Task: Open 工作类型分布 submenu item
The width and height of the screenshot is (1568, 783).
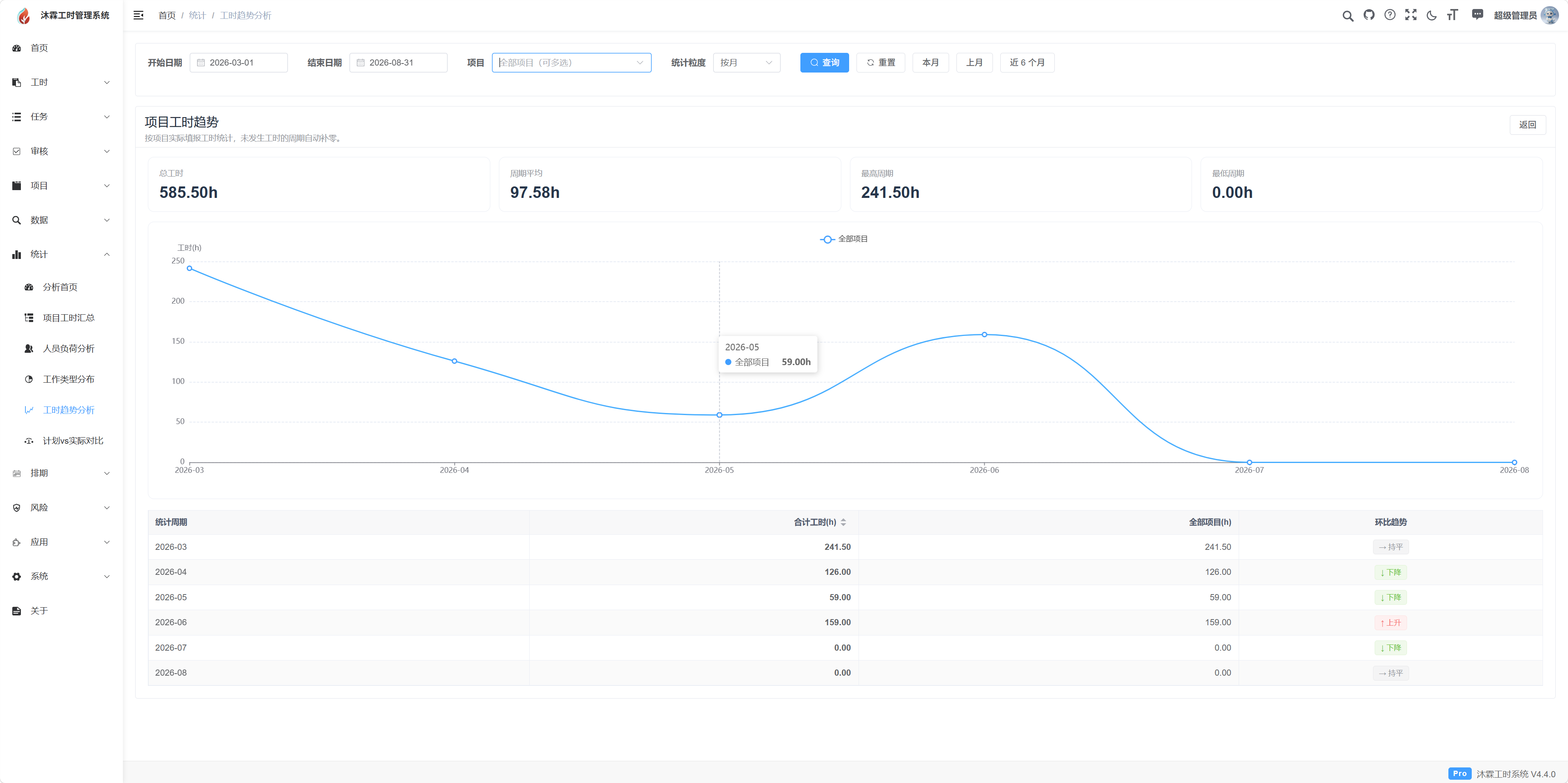Action: (x=61, y=379)
